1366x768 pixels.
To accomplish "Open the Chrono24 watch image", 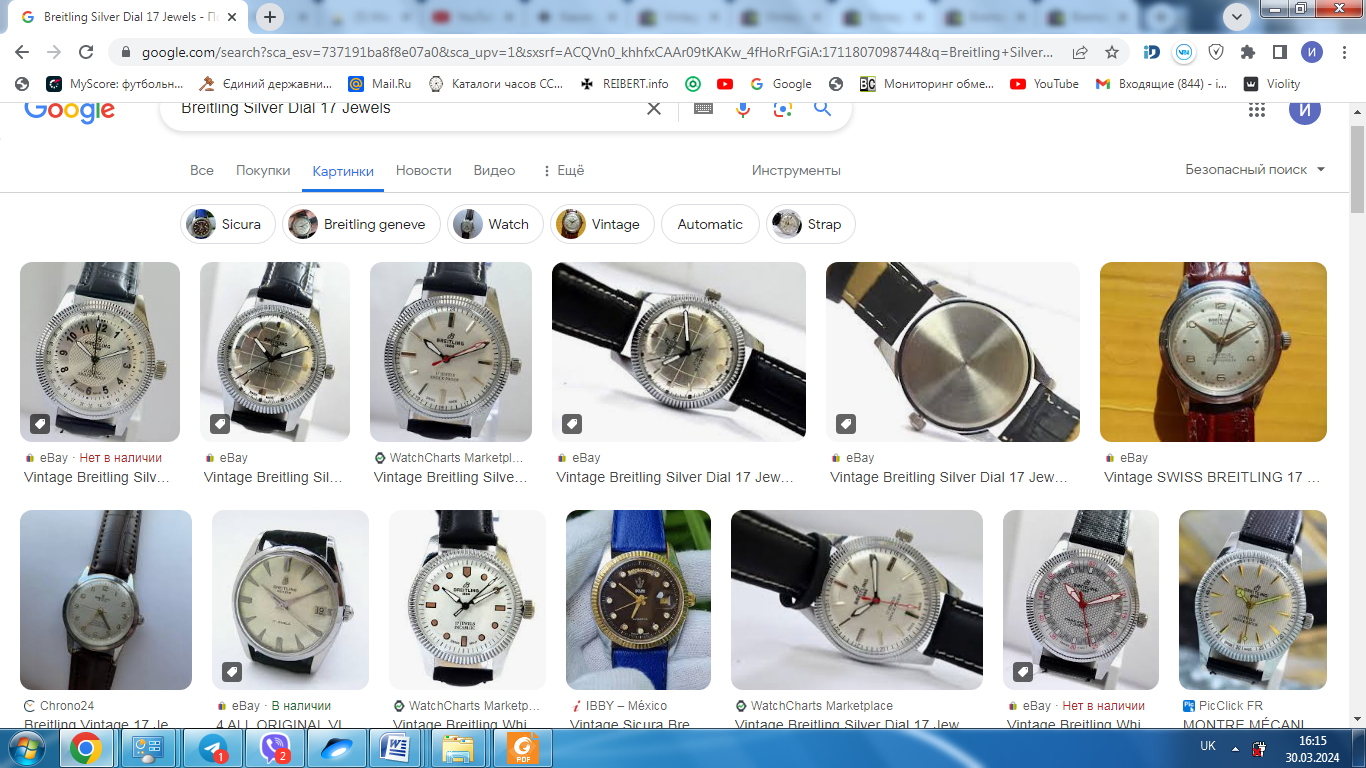I will (x=106, y=600).
